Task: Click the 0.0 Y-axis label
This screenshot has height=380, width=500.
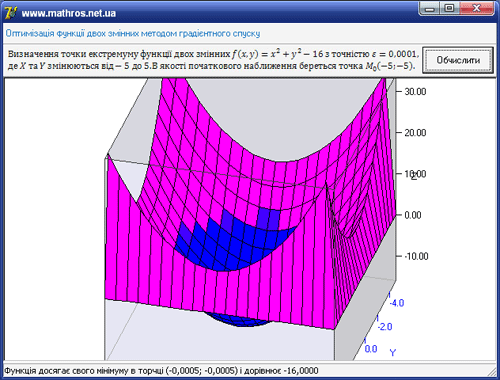Action: point(371,349)
